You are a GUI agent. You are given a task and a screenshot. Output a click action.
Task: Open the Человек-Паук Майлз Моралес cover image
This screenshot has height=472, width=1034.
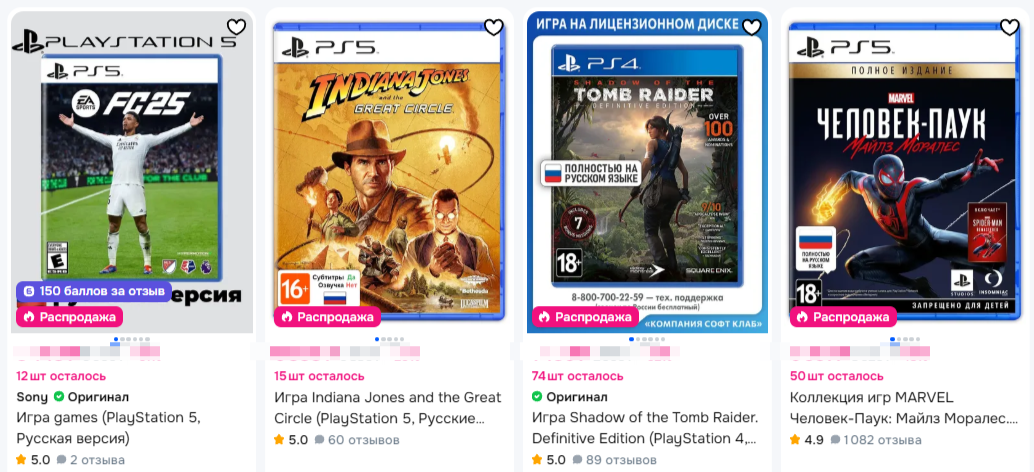906,171
